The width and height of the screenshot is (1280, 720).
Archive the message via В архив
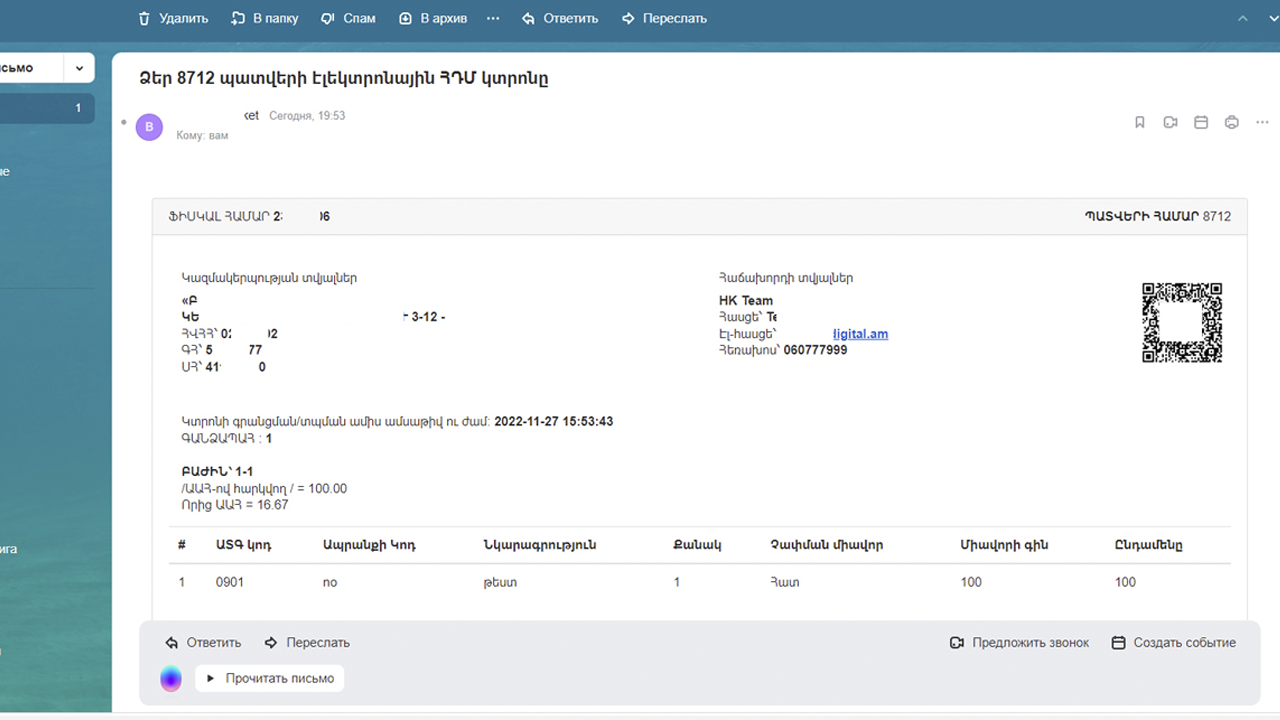[x=431, y=17]
